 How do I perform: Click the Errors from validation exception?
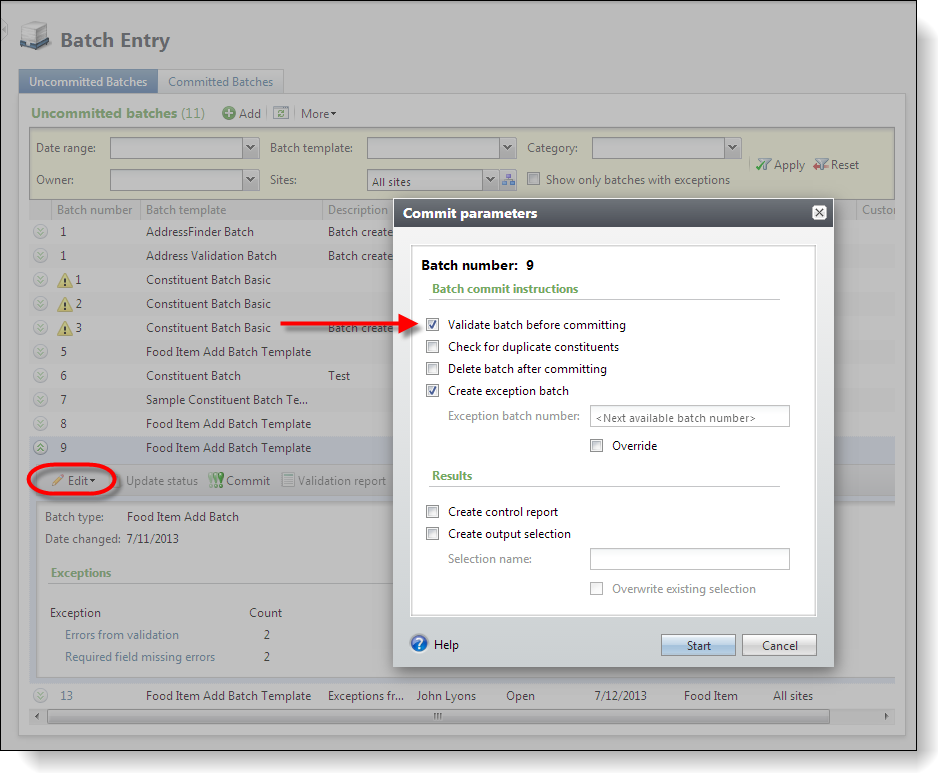pyautogui.click(x=122, y=635)
